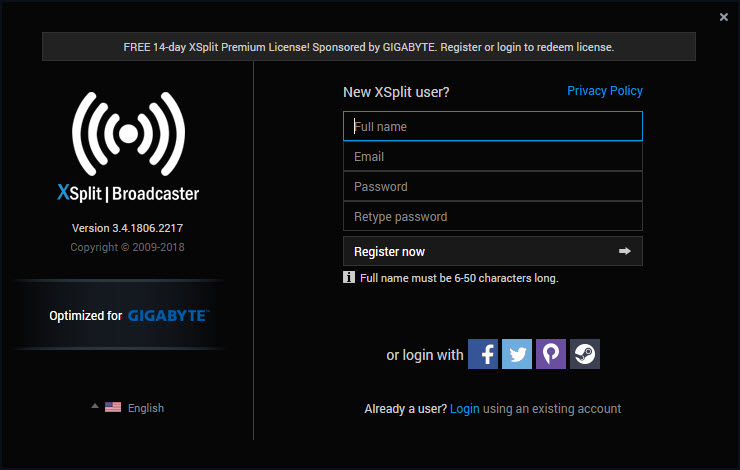Click the US flag language icon
Image resolution: width=740 pixels, height=470 pixels.
tap(113, 407)
